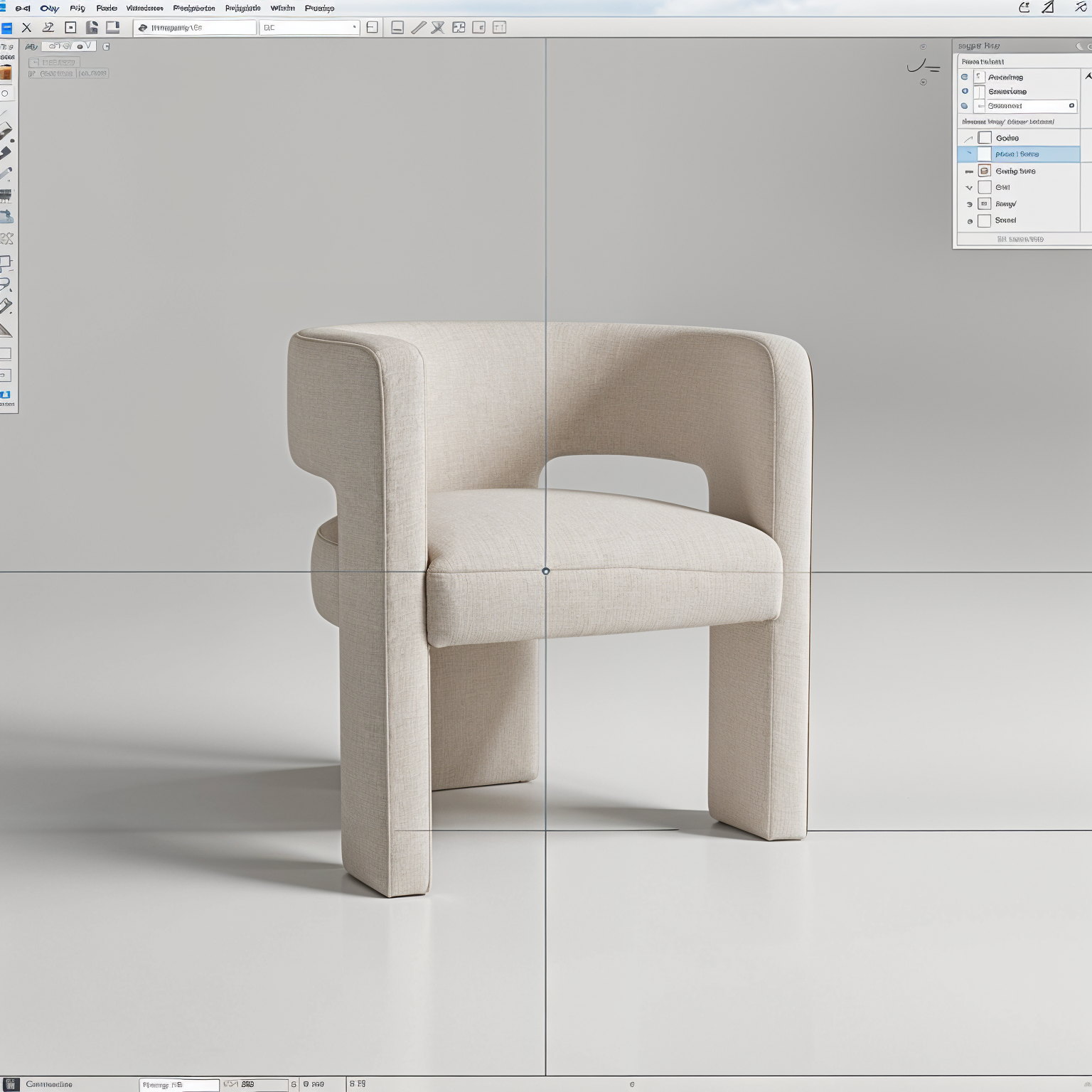The width and height of the screenshot is (1092, 1092).
Task: Expand the Gsil row chevron
Action: 968,188
